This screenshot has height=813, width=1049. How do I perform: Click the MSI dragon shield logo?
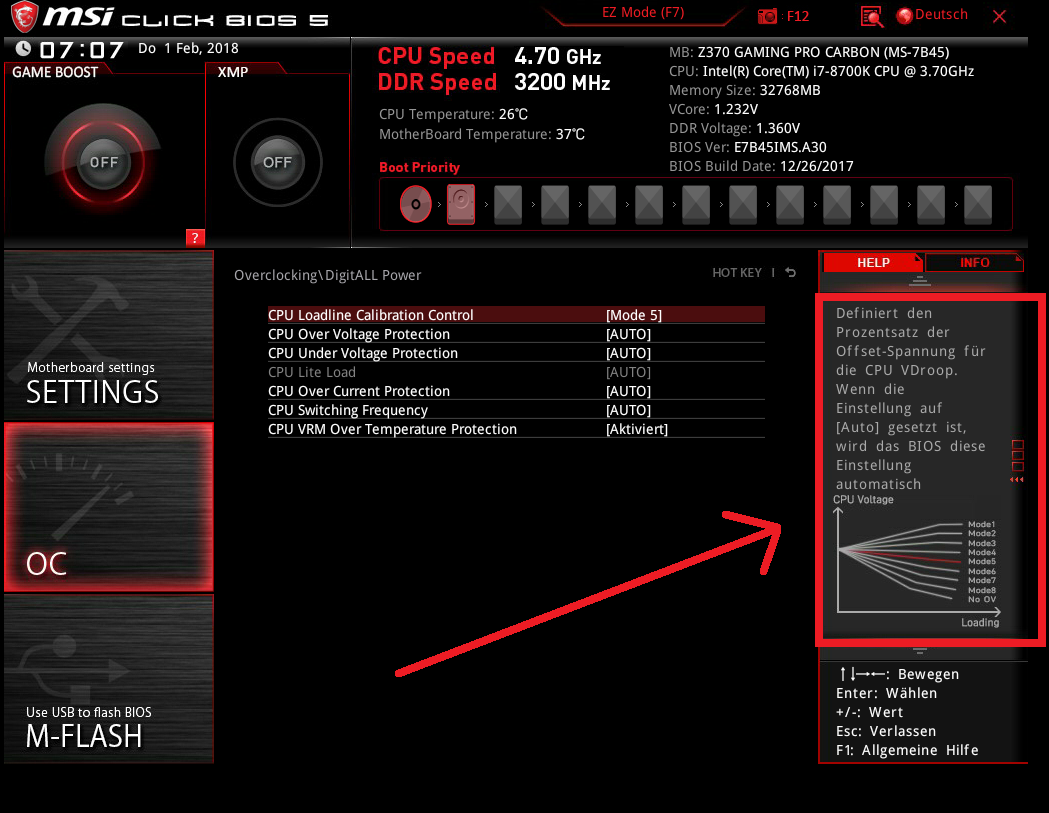[x=24, y=17]
